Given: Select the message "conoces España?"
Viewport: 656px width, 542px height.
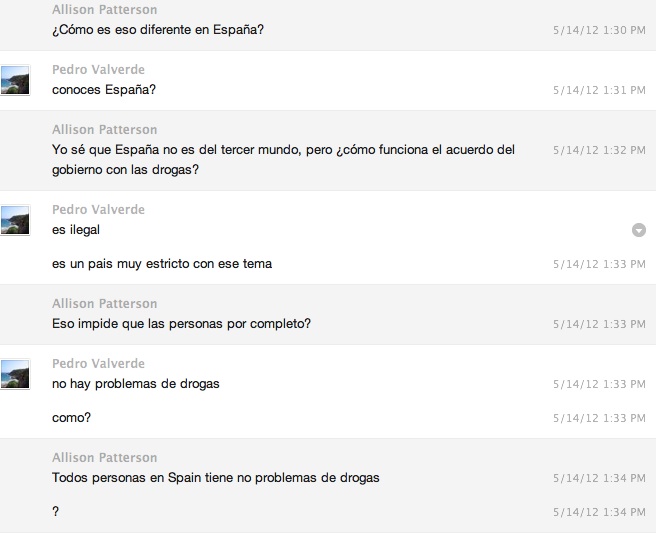Looking at the screenshot, I should [104, 90].
